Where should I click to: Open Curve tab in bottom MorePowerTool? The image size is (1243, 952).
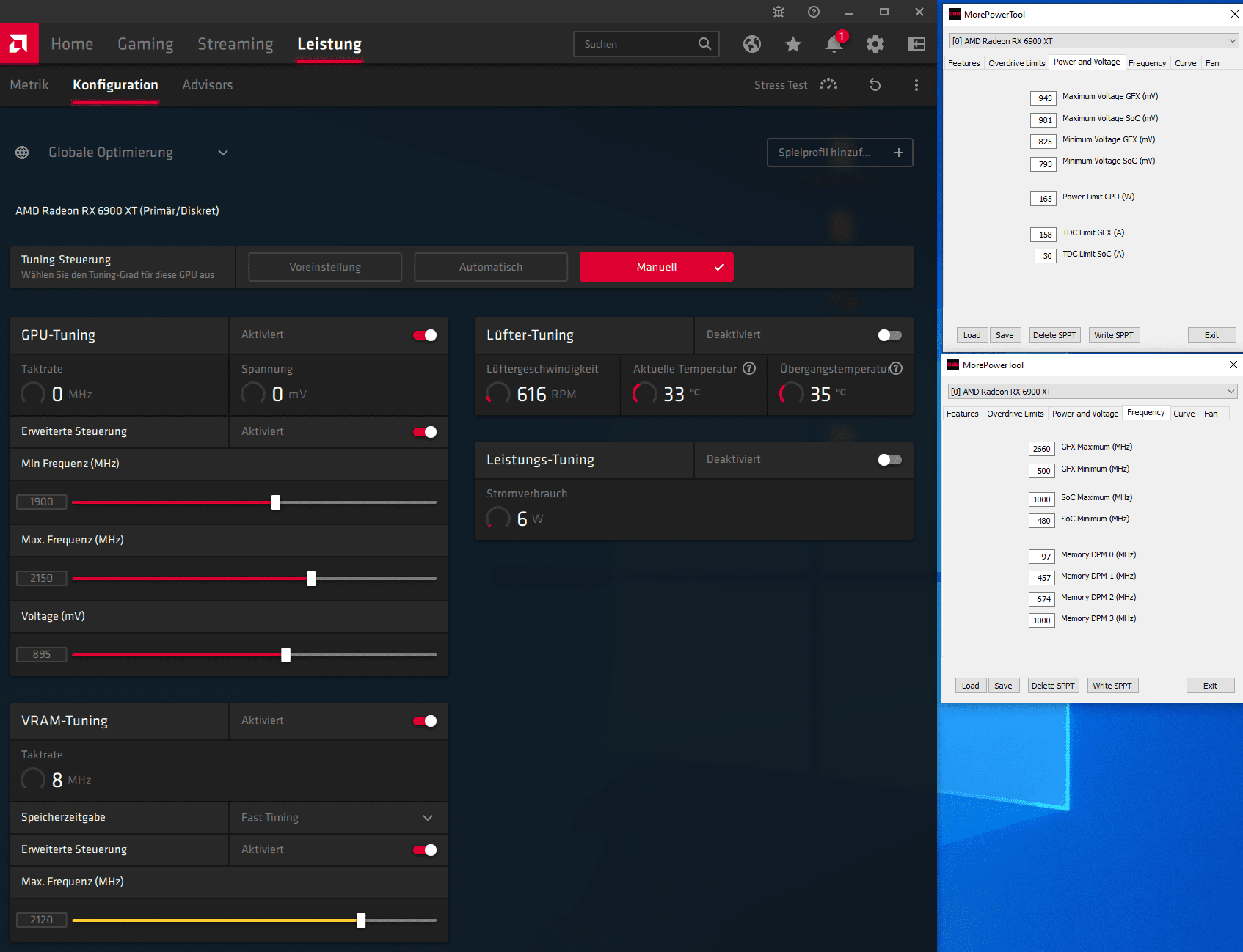pyautogui.click(x=1184, y=414)
